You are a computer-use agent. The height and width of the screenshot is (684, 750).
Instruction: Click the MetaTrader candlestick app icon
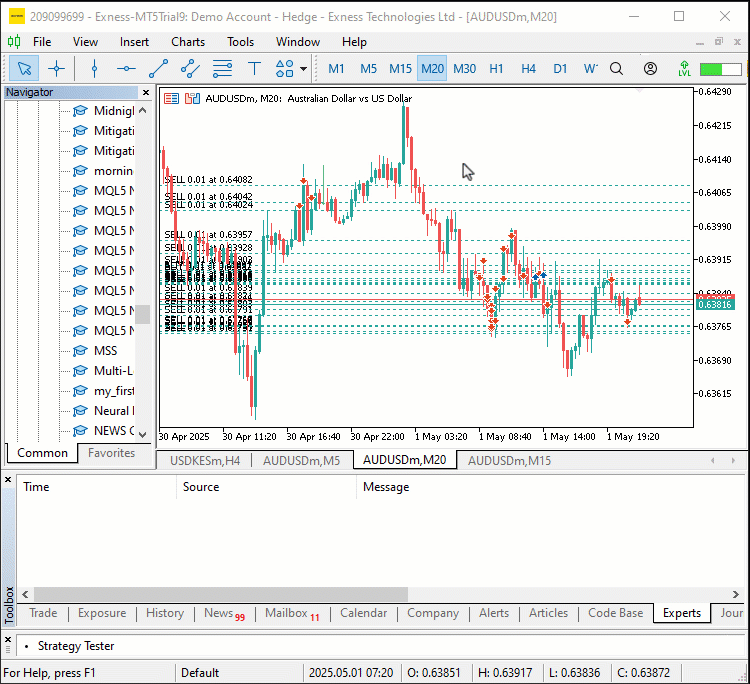tap(14, 42)
